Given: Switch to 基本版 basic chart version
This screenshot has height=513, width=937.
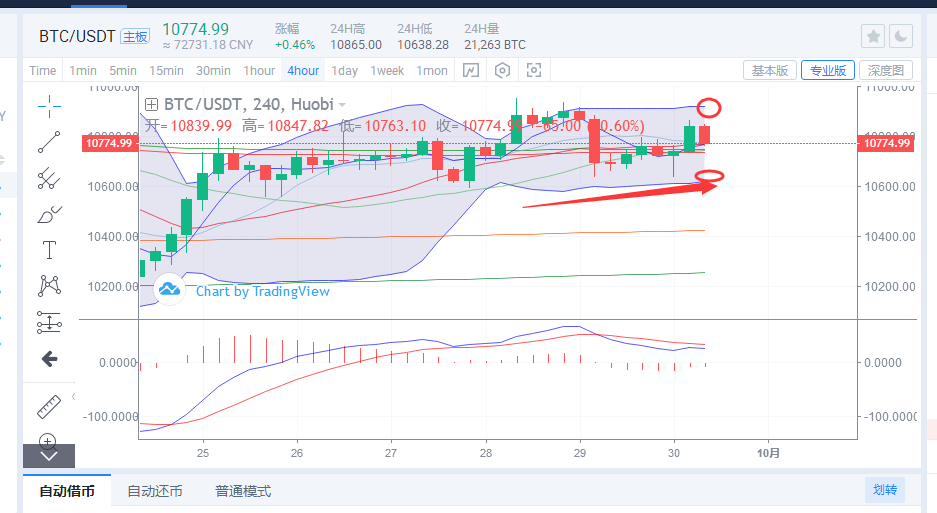Looking at the screenshot, I should tap(770, 71).
